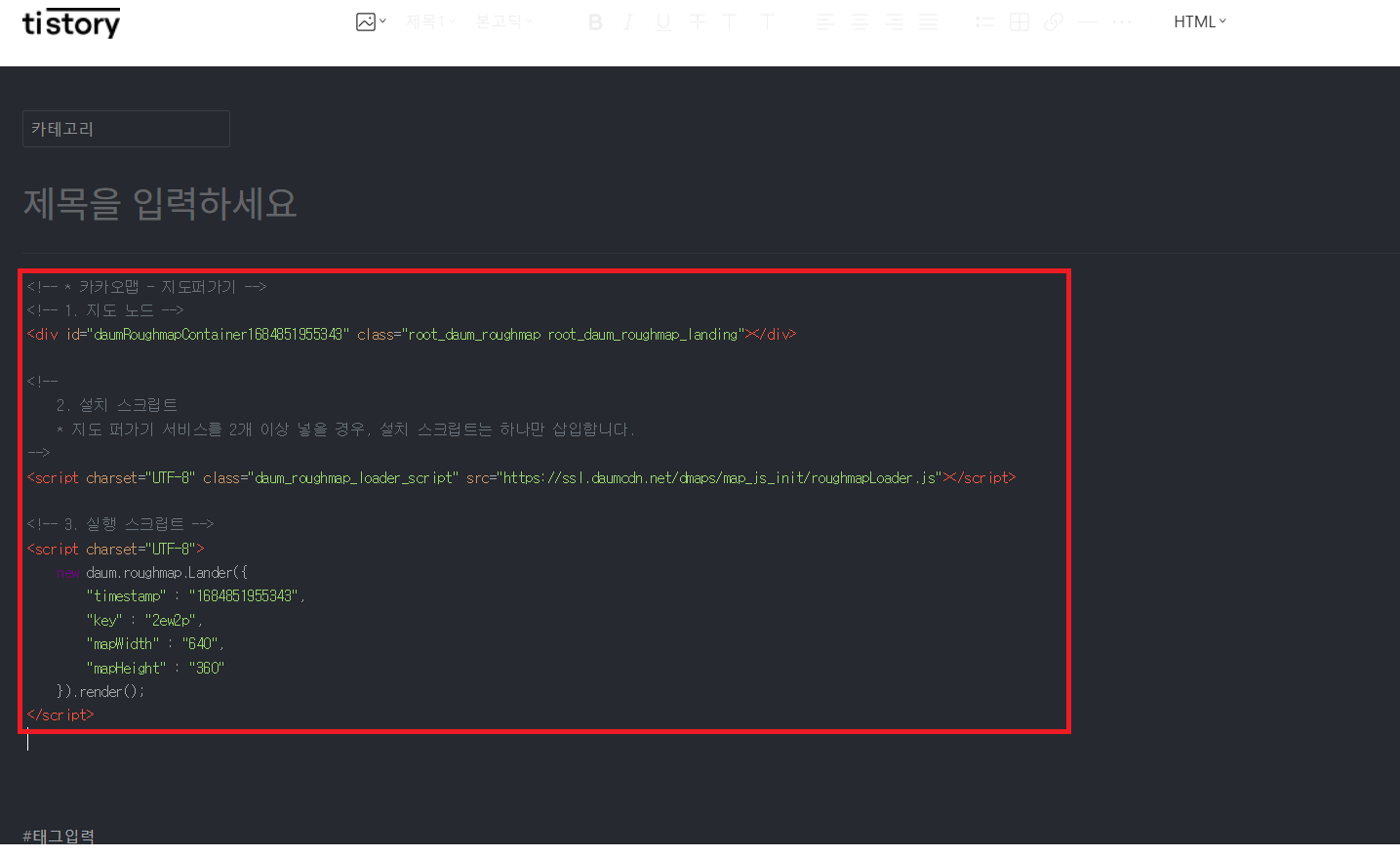
Task: Switch editor mode via HTML dropdown
Action: point(1199,21)
